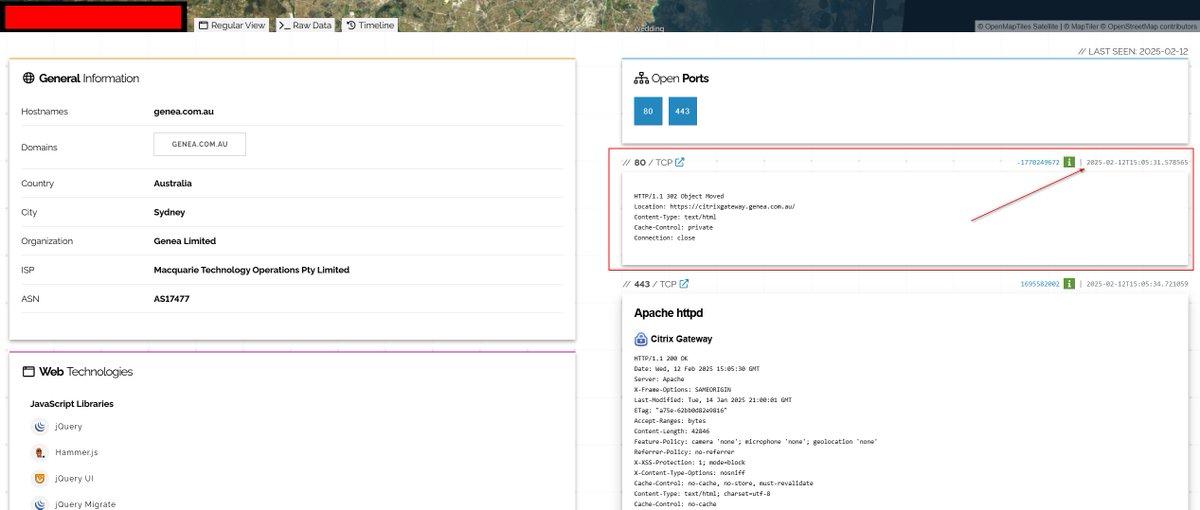Select the hostname genea.com.au
1200x510 pixels.
pos(184,112)
